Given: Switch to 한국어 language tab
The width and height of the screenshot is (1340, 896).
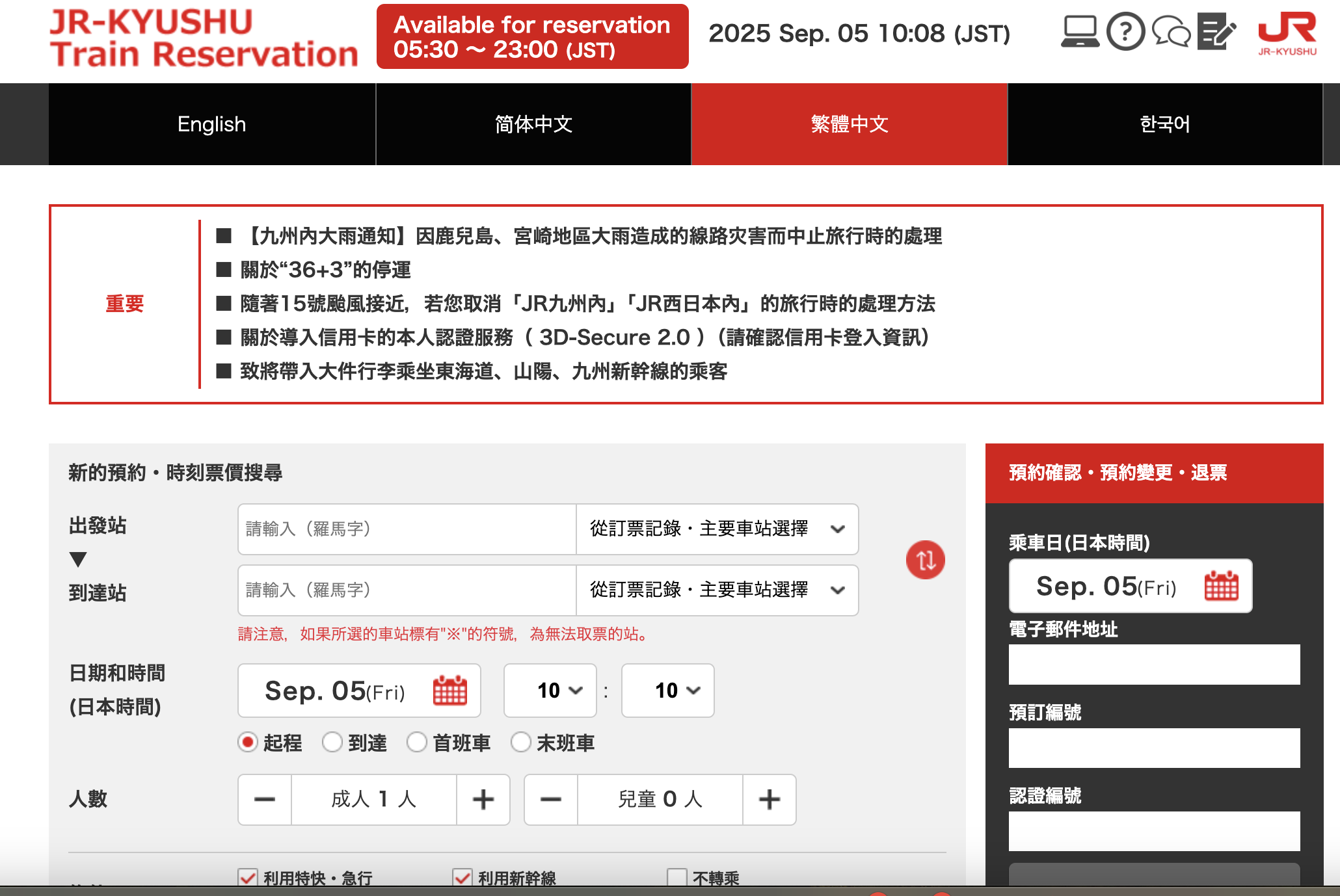Looking at the screenshot, I should click(1164, 124).
